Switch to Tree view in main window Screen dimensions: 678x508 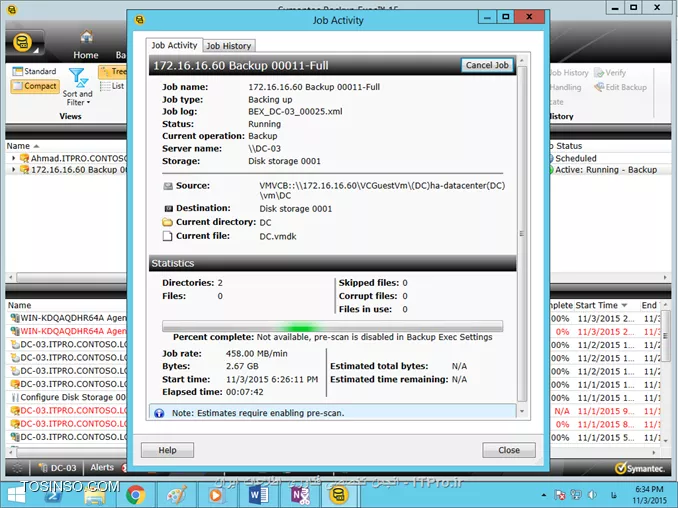tap(112, 71)
